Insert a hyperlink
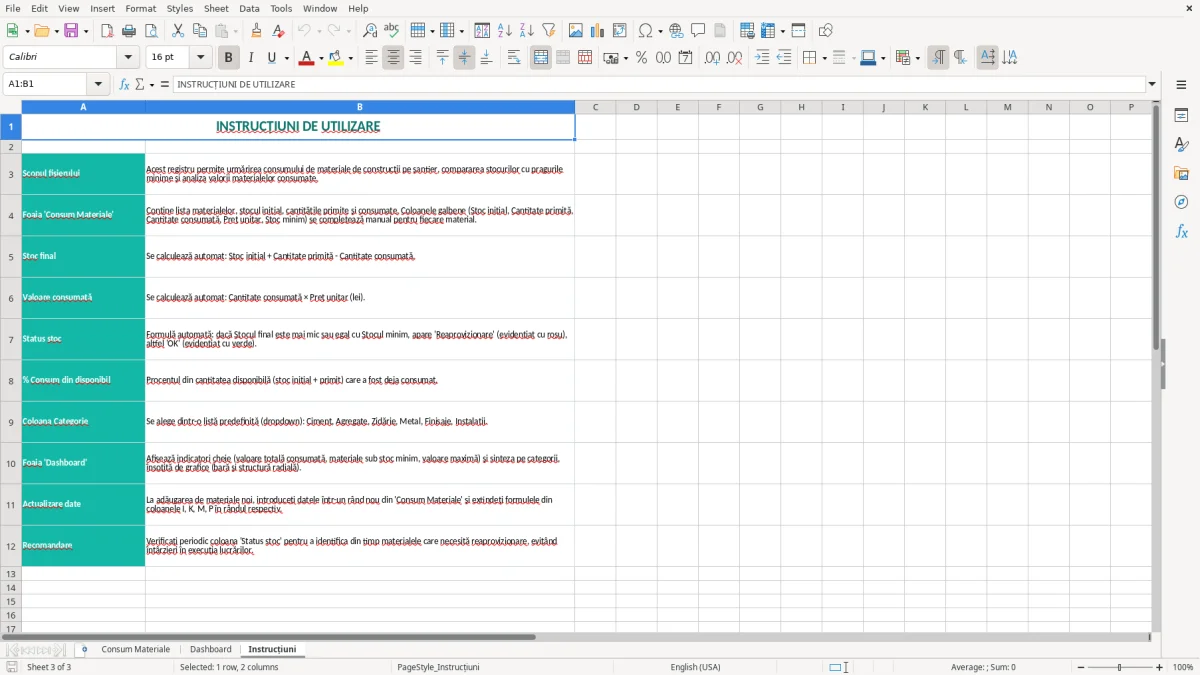 pyautogui.click(x=676, y=31)
